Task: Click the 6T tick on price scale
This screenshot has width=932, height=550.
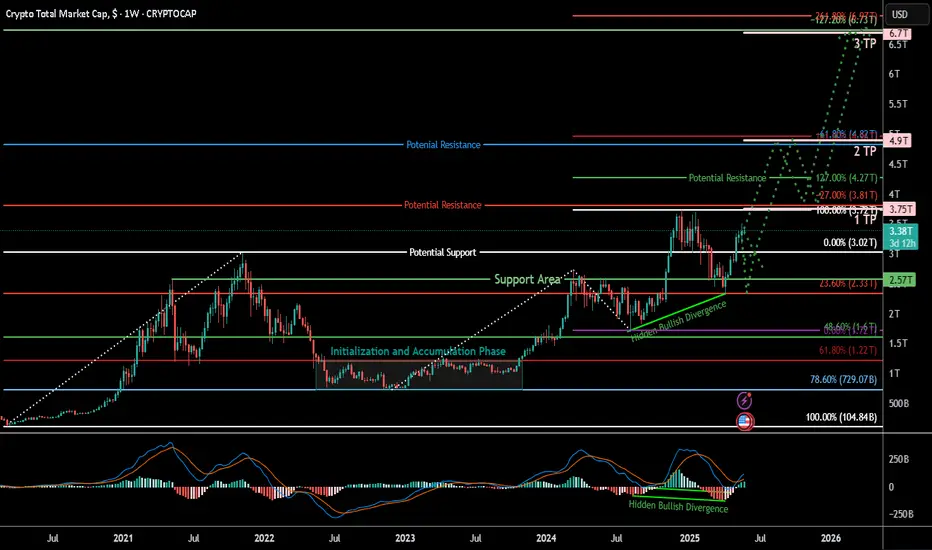Action: coord(894,74)
